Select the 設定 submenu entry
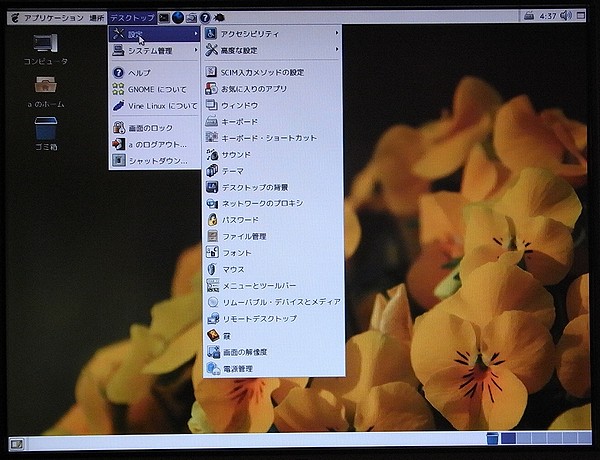The image size is (600, 460). (155, 34)
